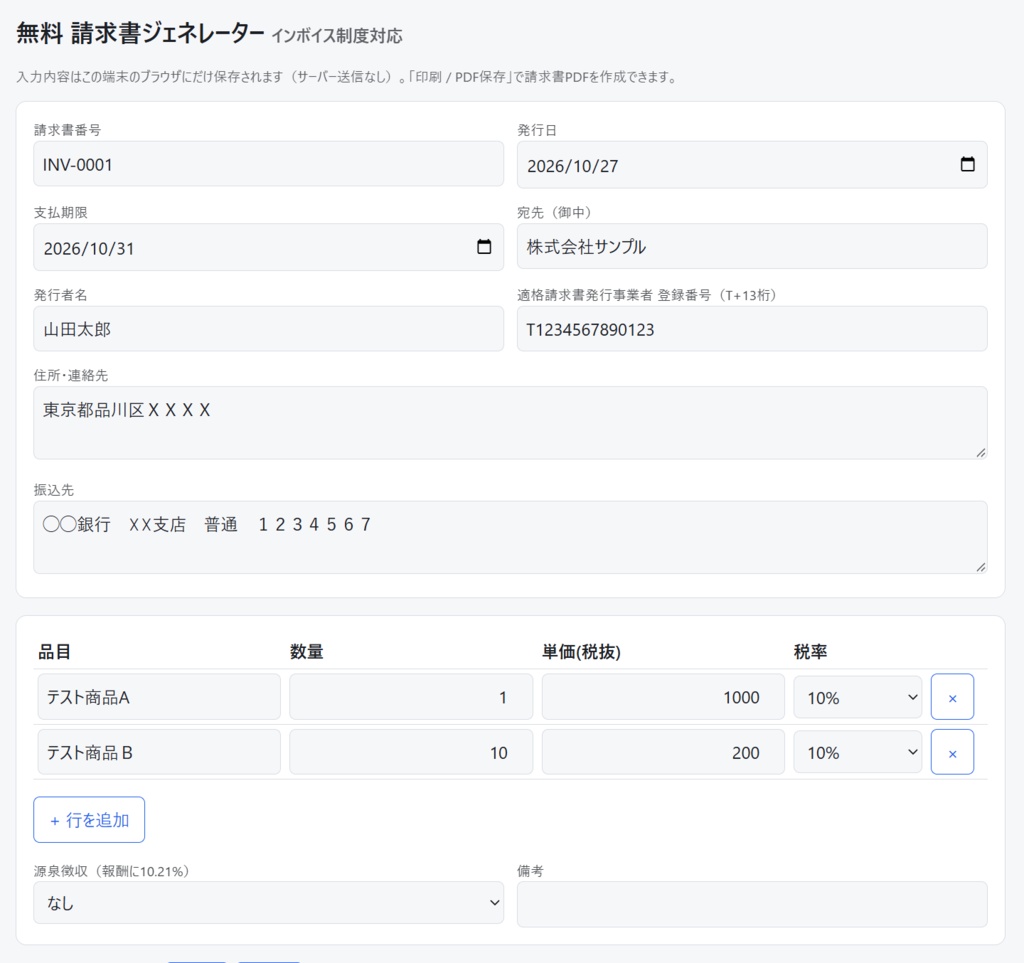Viewport: 1024px width, 963px height.
Task: Click unit price field showing 1000
Action: (663, 697)
